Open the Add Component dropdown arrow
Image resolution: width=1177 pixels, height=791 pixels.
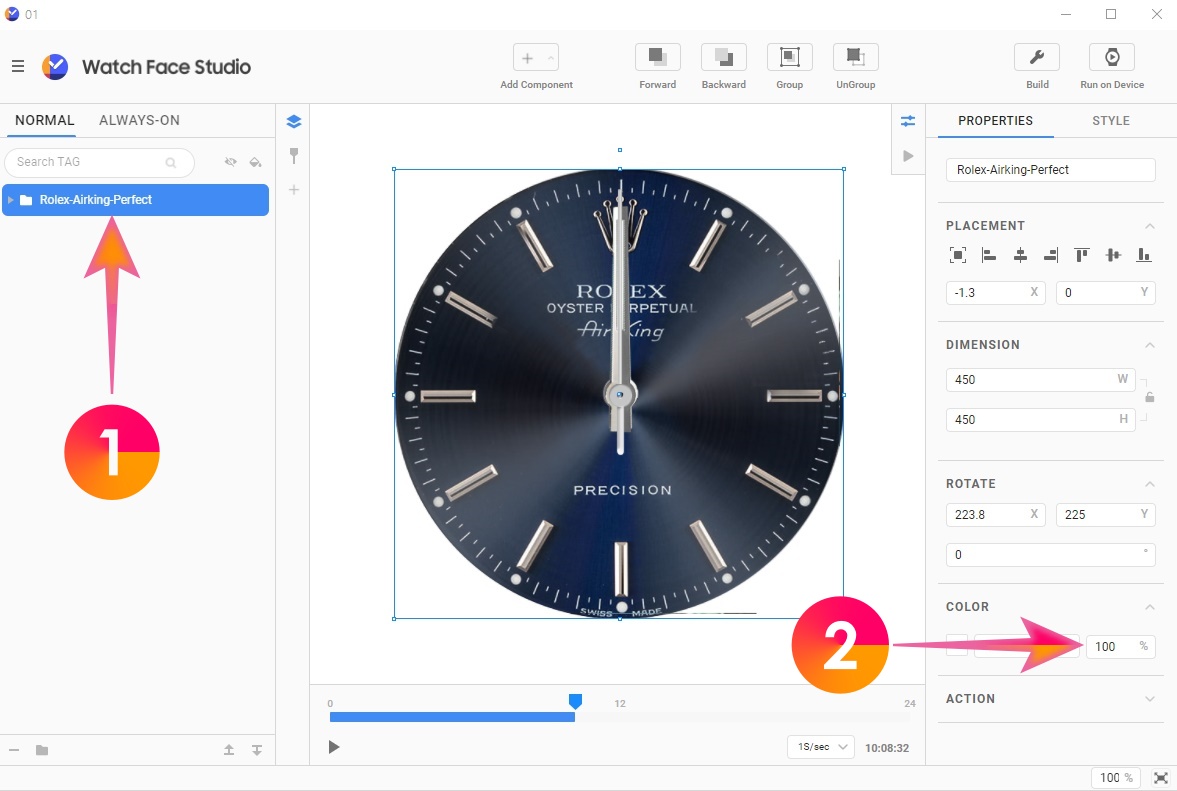(551, 58)
